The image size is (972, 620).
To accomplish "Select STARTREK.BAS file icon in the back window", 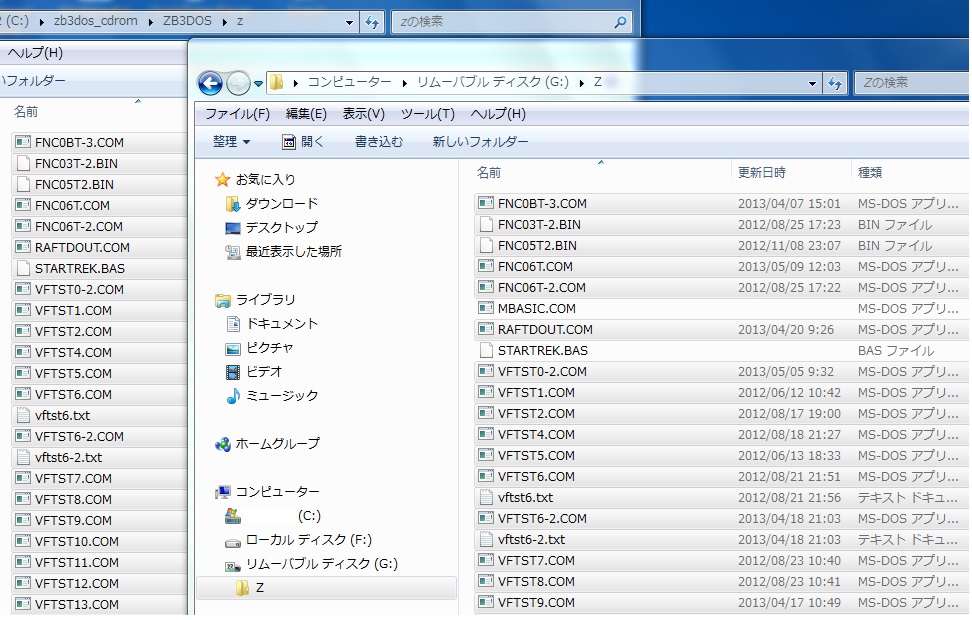I will (23, 268).
